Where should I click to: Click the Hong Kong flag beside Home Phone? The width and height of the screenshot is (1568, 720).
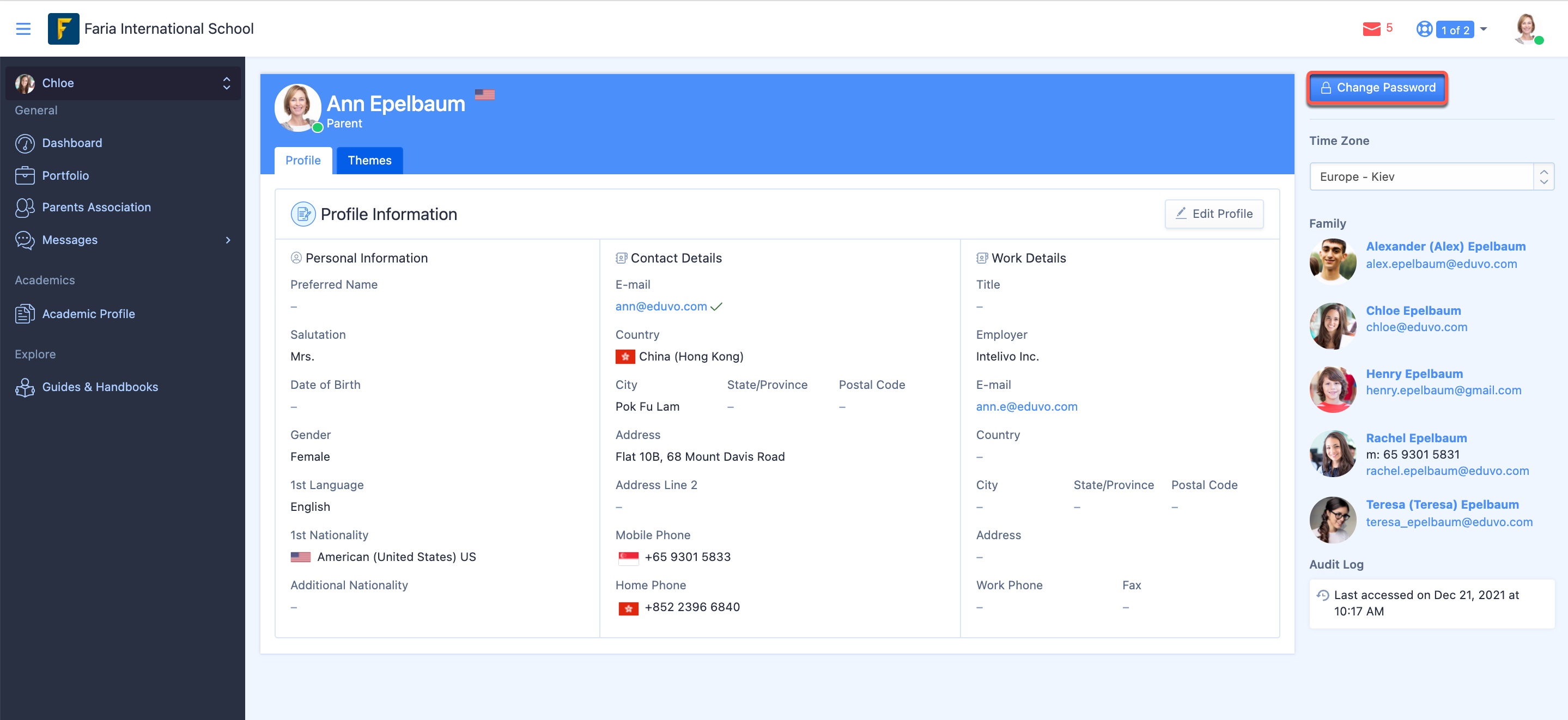(629, 608)
